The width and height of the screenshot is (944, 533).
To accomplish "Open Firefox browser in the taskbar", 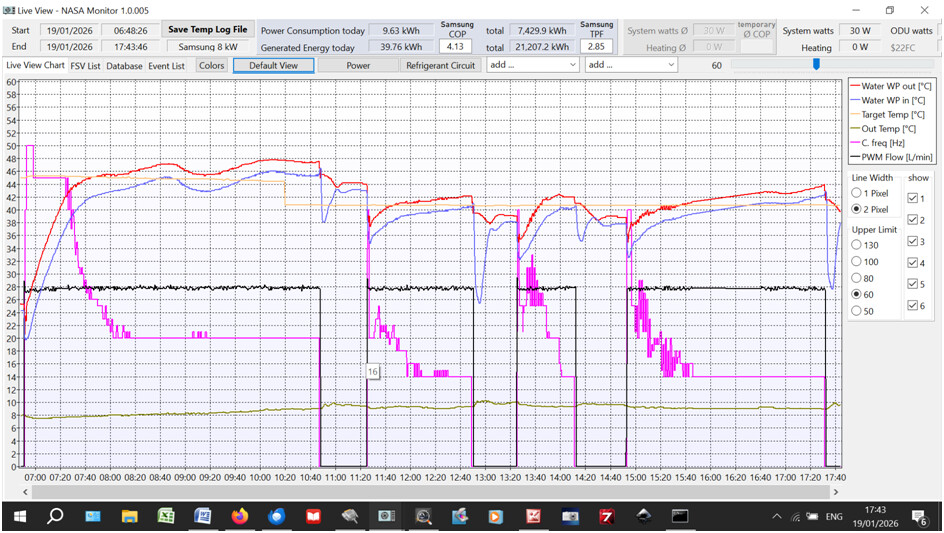I will click(239, 516).
